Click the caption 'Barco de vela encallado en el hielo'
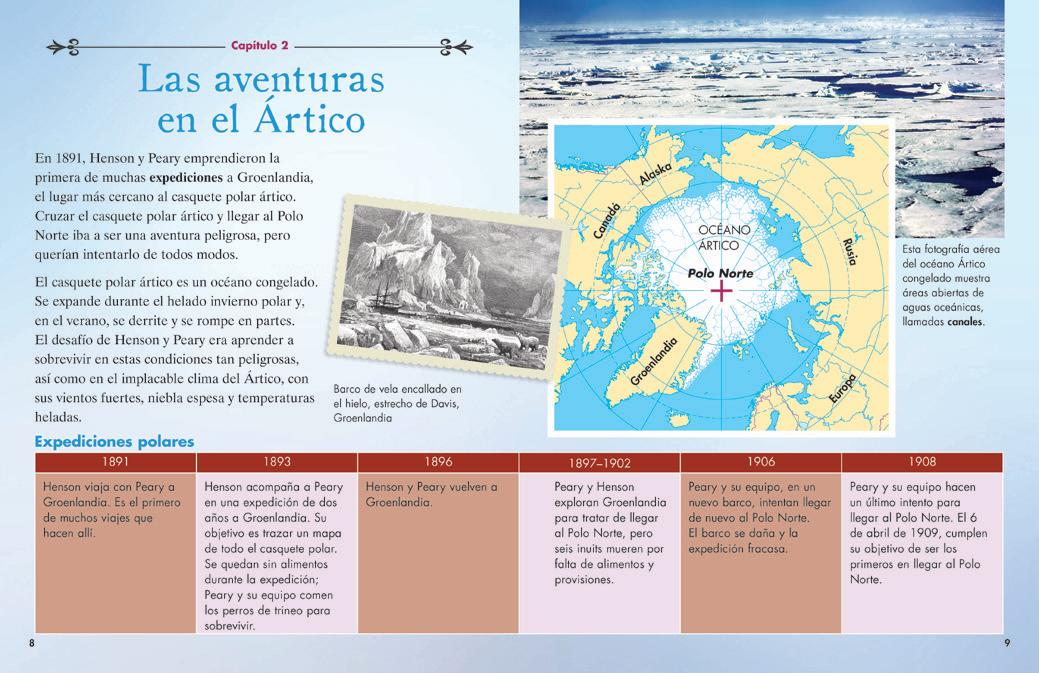The image size is (1039, 673). click(397, 403)
